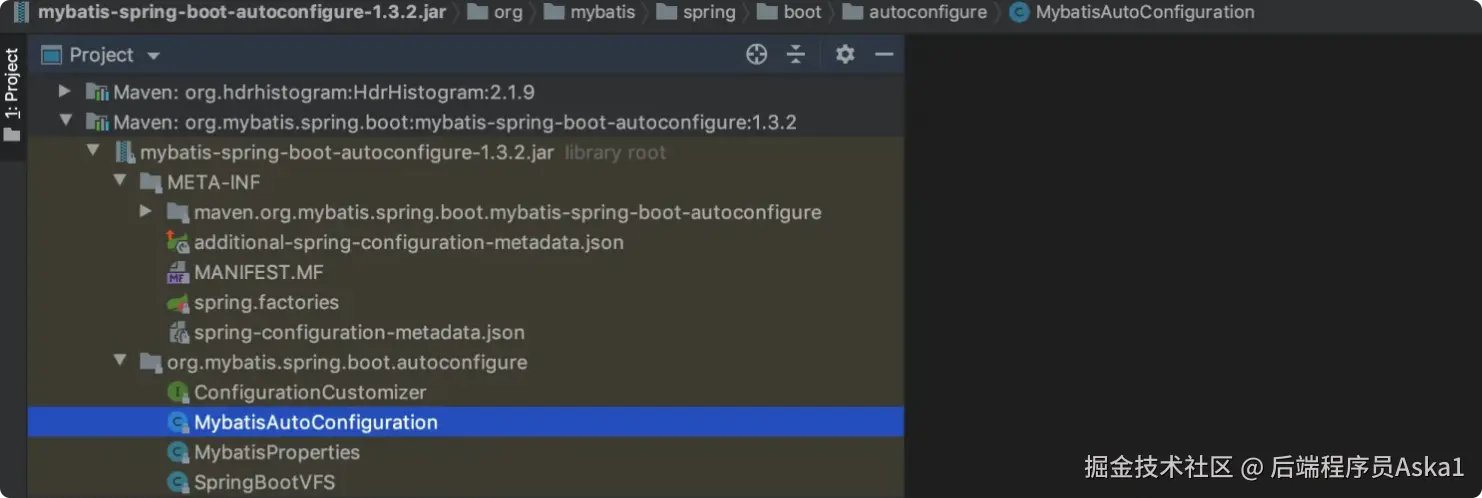Collapse the org.mybatis.spring.boot.autoconfigure package
Screen dimensions: 1482x498
(120, 362)
